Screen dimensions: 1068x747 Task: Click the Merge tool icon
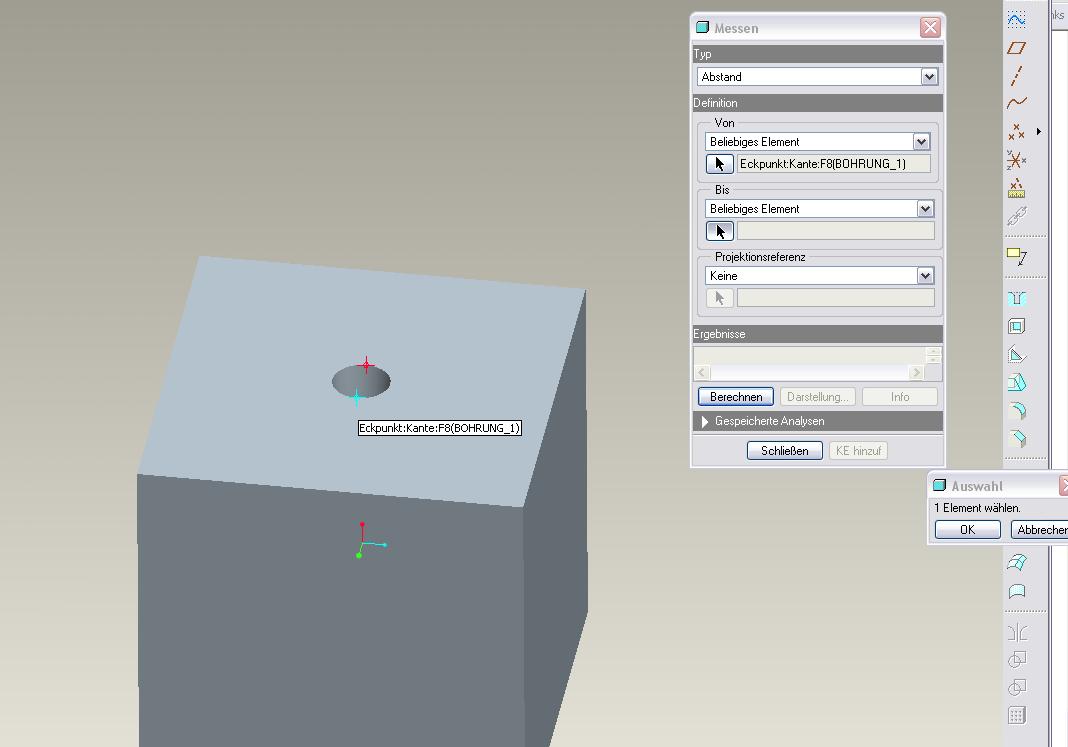(1016, 660)
